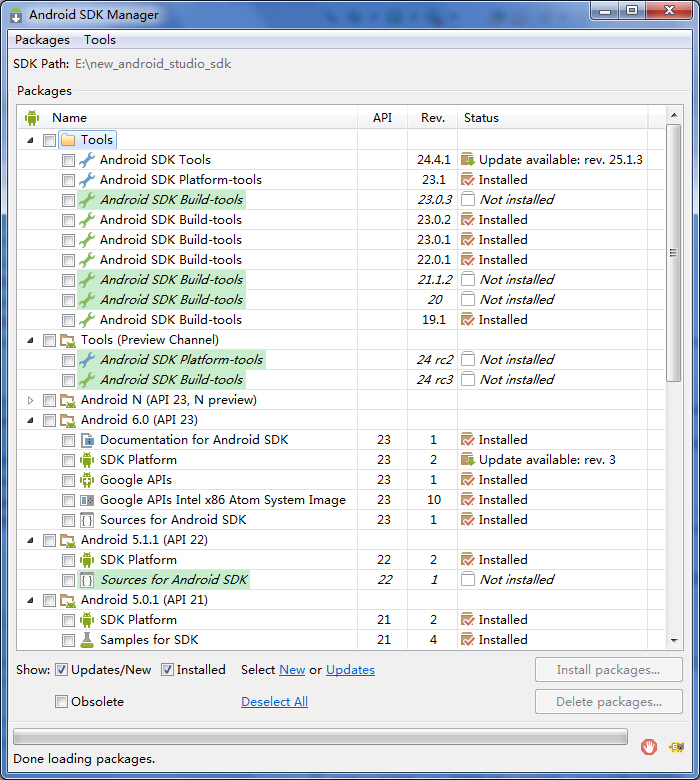The width and height of the screenshot is (700, 780).
Task: Click the Android icon next to Google APIs
Action: coord(87,480)
